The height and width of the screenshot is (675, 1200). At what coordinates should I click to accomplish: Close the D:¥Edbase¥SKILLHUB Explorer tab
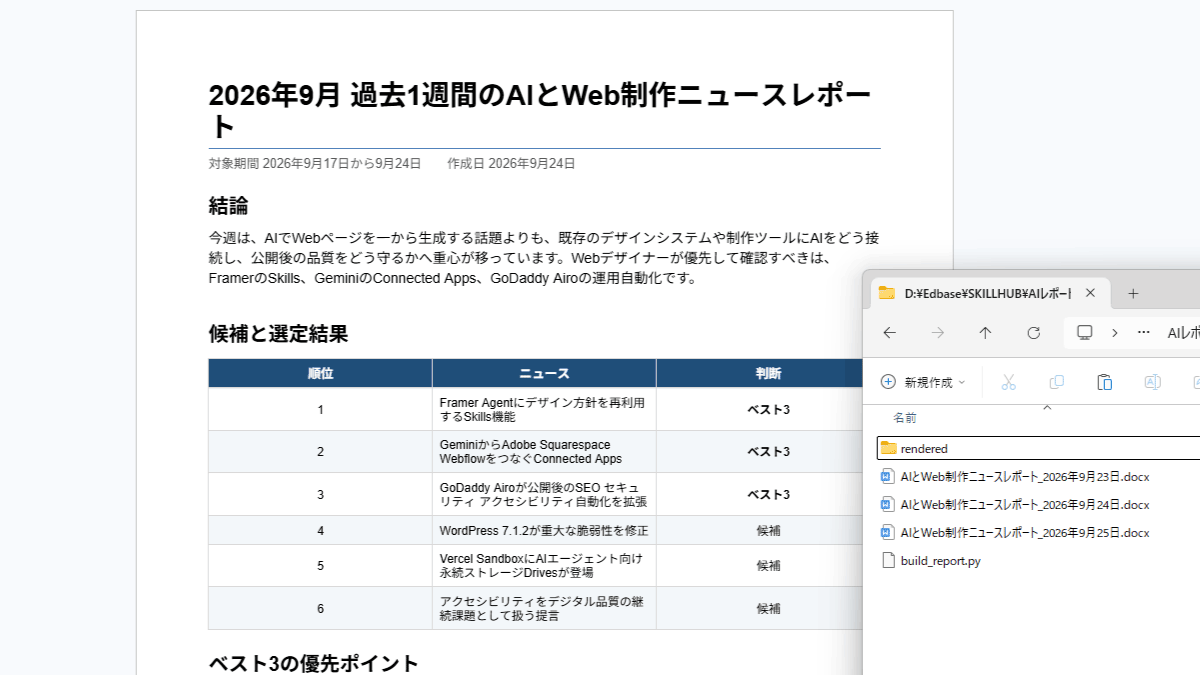tap(1091, 293)
